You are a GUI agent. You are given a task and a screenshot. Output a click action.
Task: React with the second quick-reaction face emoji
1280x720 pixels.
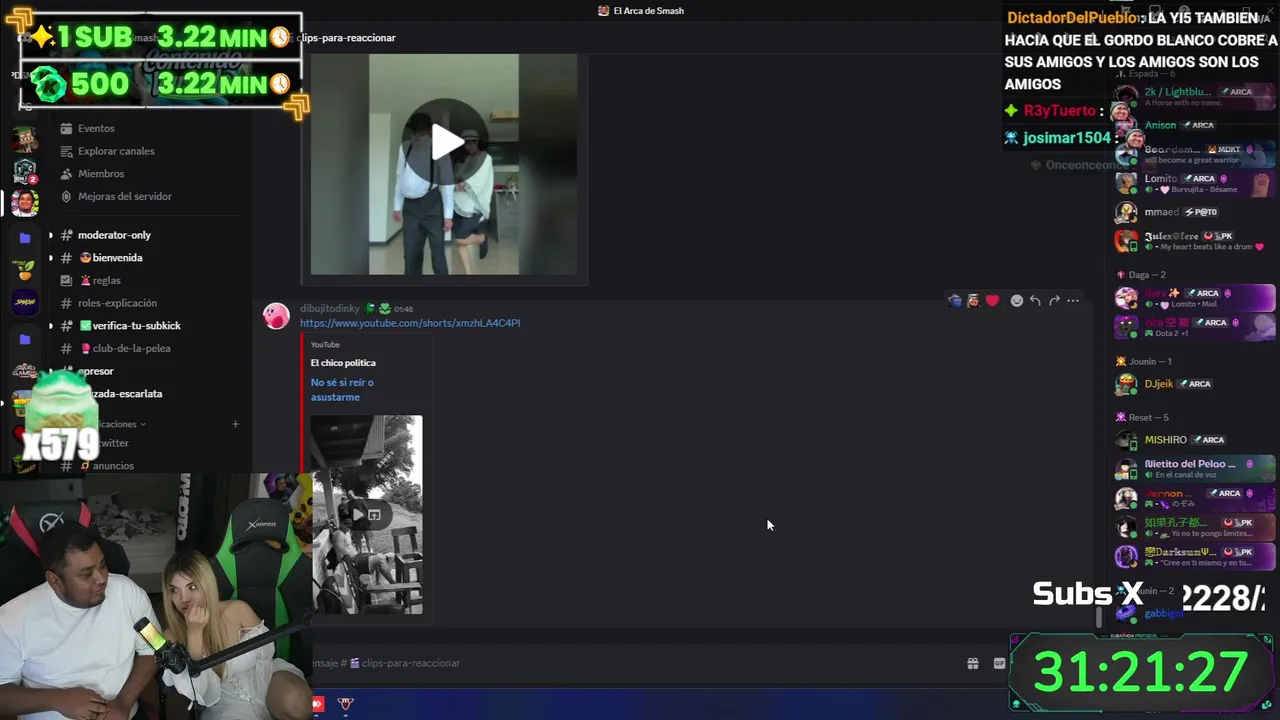(x=973, y=300)
